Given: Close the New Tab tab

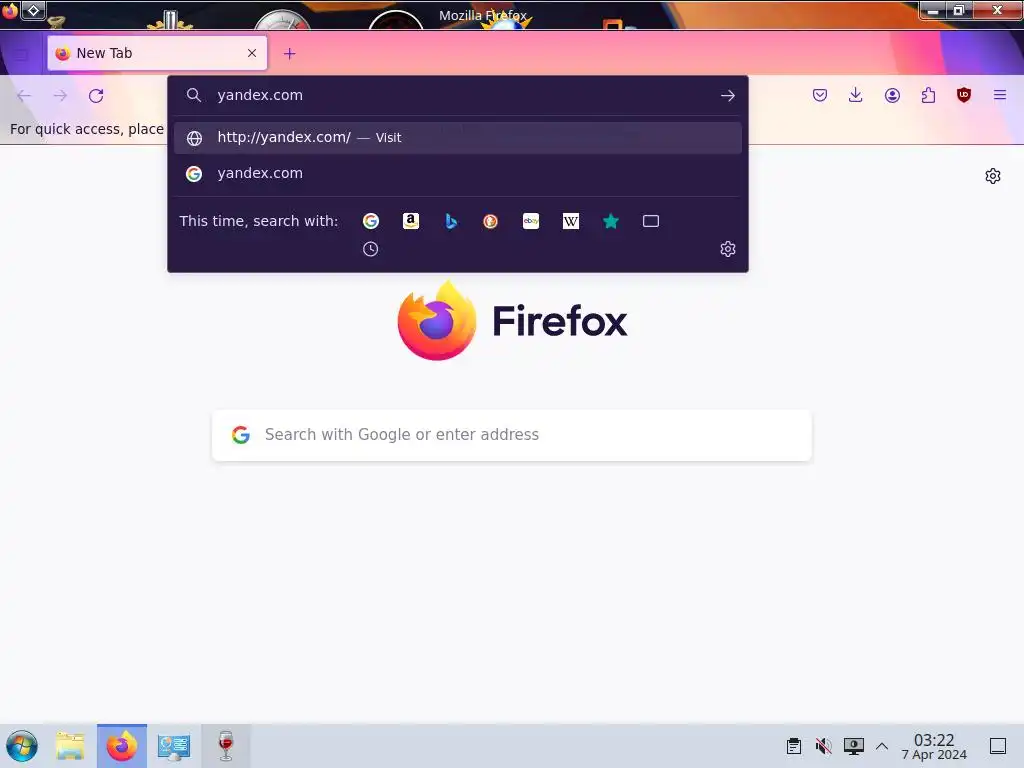Looking at the screenshot, I should click(252, 53).
